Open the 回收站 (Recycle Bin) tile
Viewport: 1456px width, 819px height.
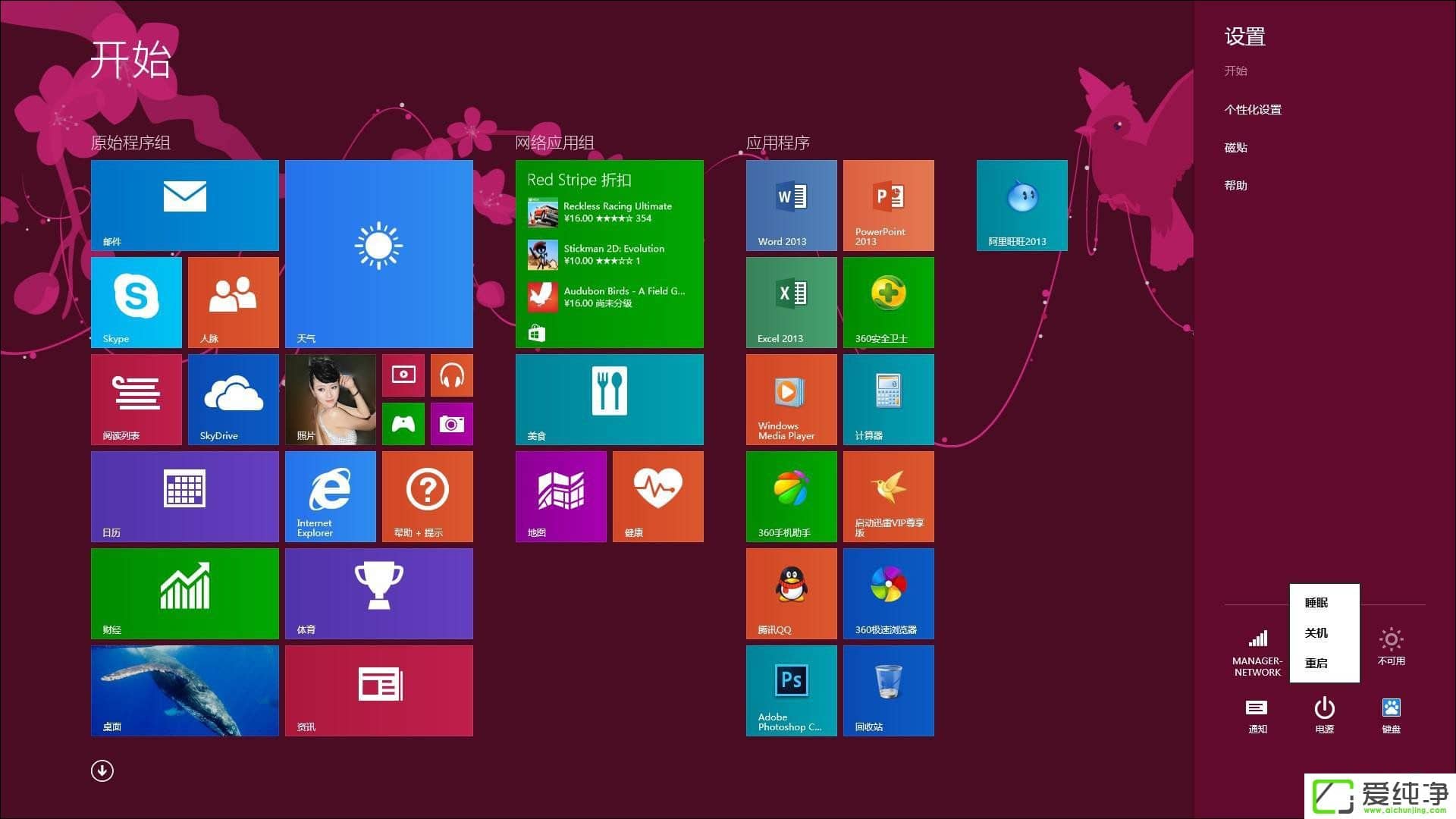887,690
